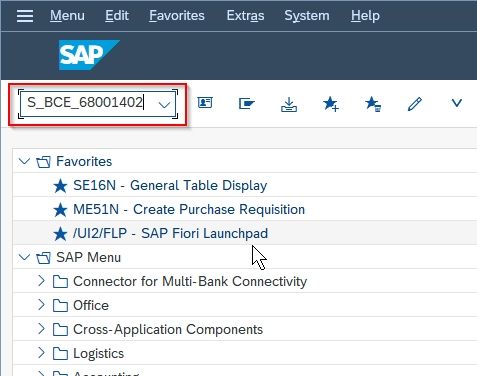This screenshot has width=477, height=376.
Task: Expand the Logistics folder chevron
Action: coord(41,353)
